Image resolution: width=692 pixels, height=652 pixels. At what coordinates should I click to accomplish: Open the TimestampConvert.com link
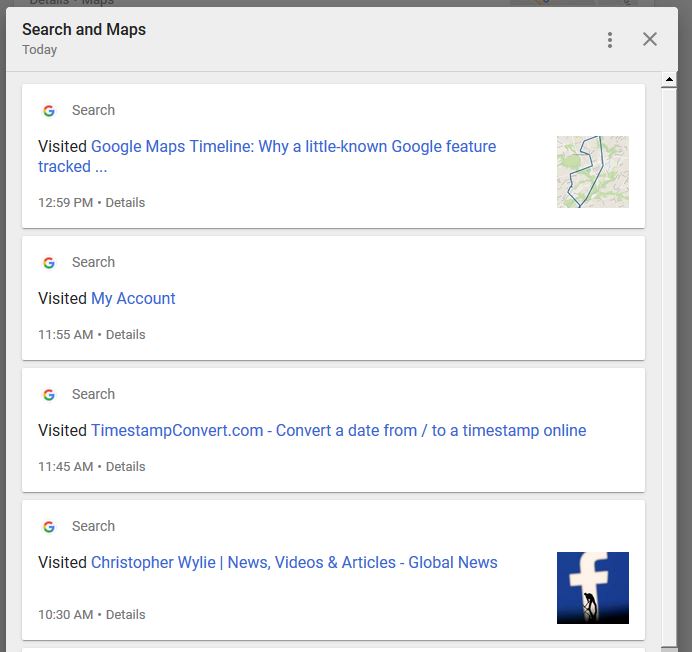338,431
